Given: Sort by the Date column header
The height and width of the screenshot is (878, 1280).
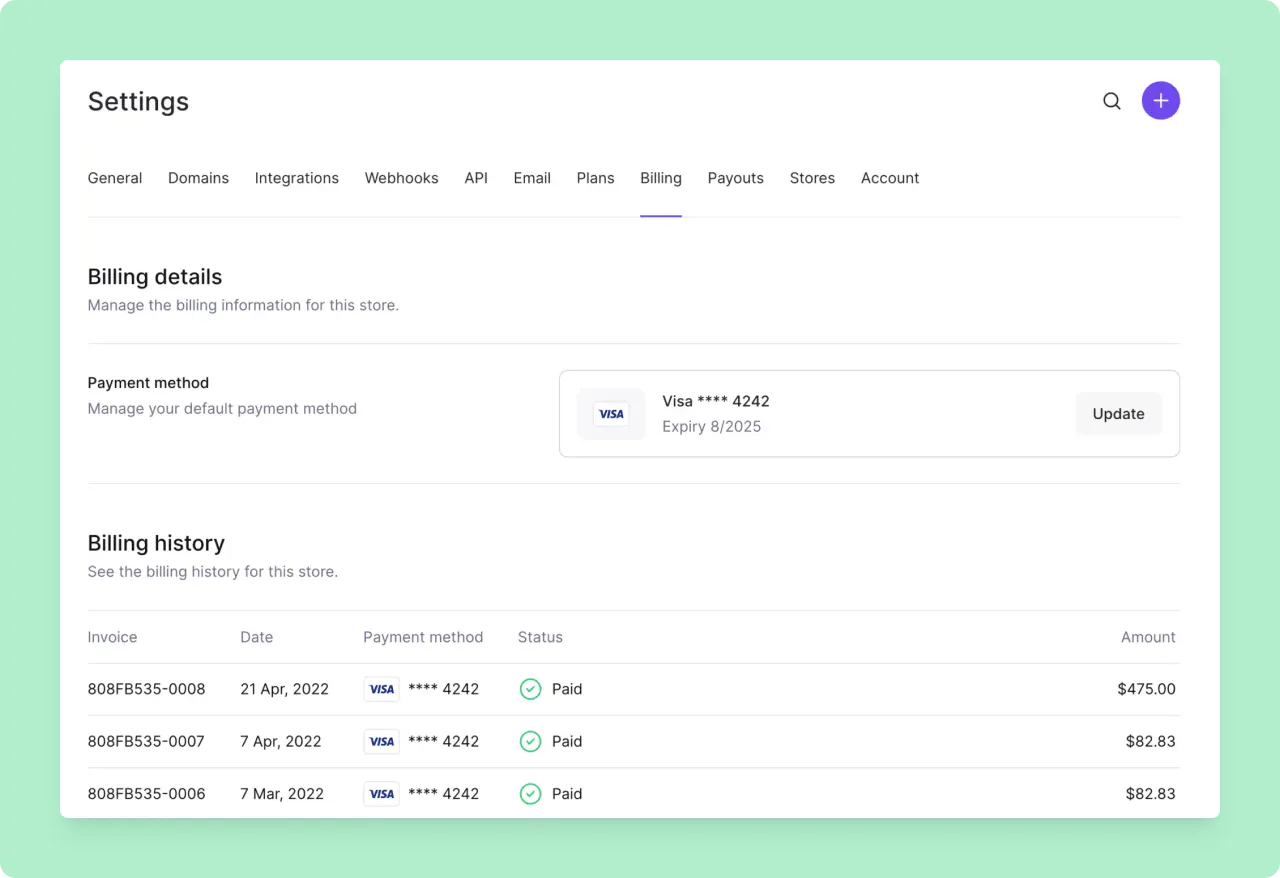Looking at the screenshot, I should (256, 637).
